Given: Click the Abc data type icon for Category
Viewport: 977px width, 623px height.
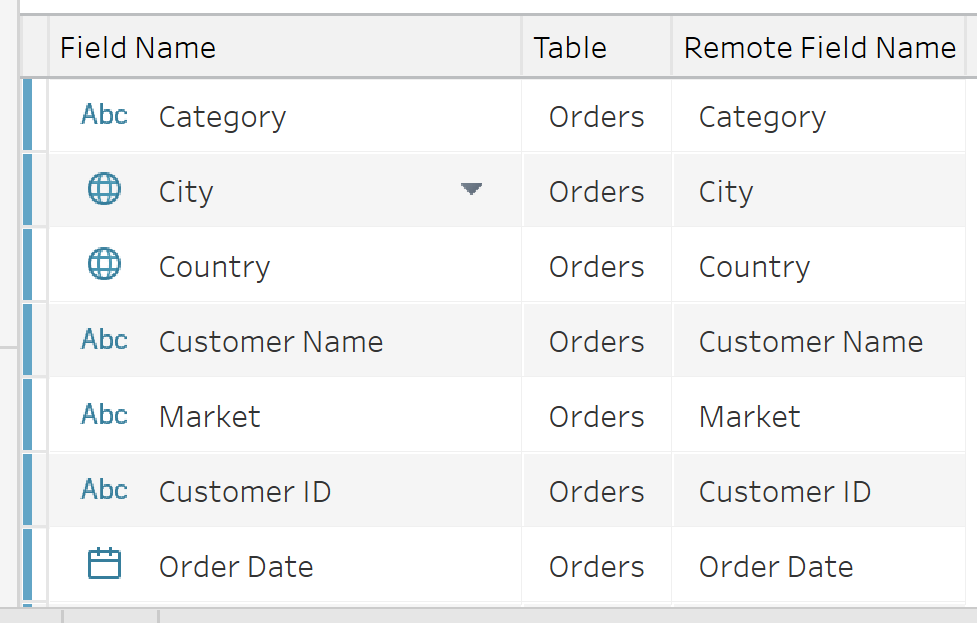Looking at the screenshot, I should tap(104, 115).
